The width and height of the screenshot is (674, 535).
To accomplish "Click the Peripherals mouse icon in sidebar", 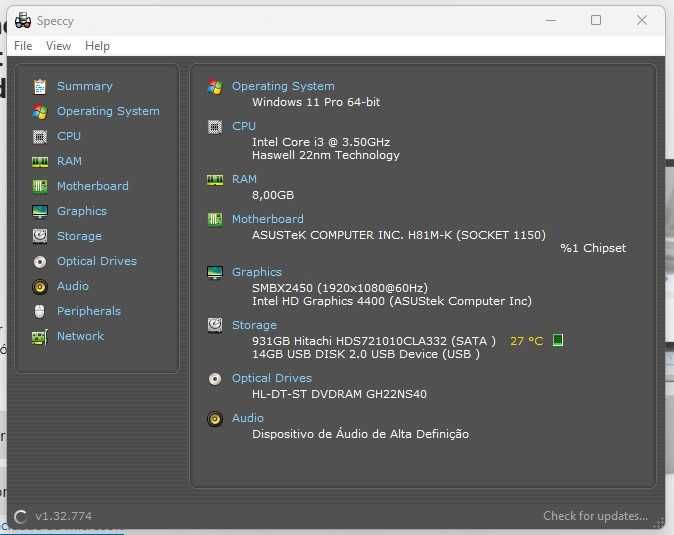I will click(x=40, y=311).
